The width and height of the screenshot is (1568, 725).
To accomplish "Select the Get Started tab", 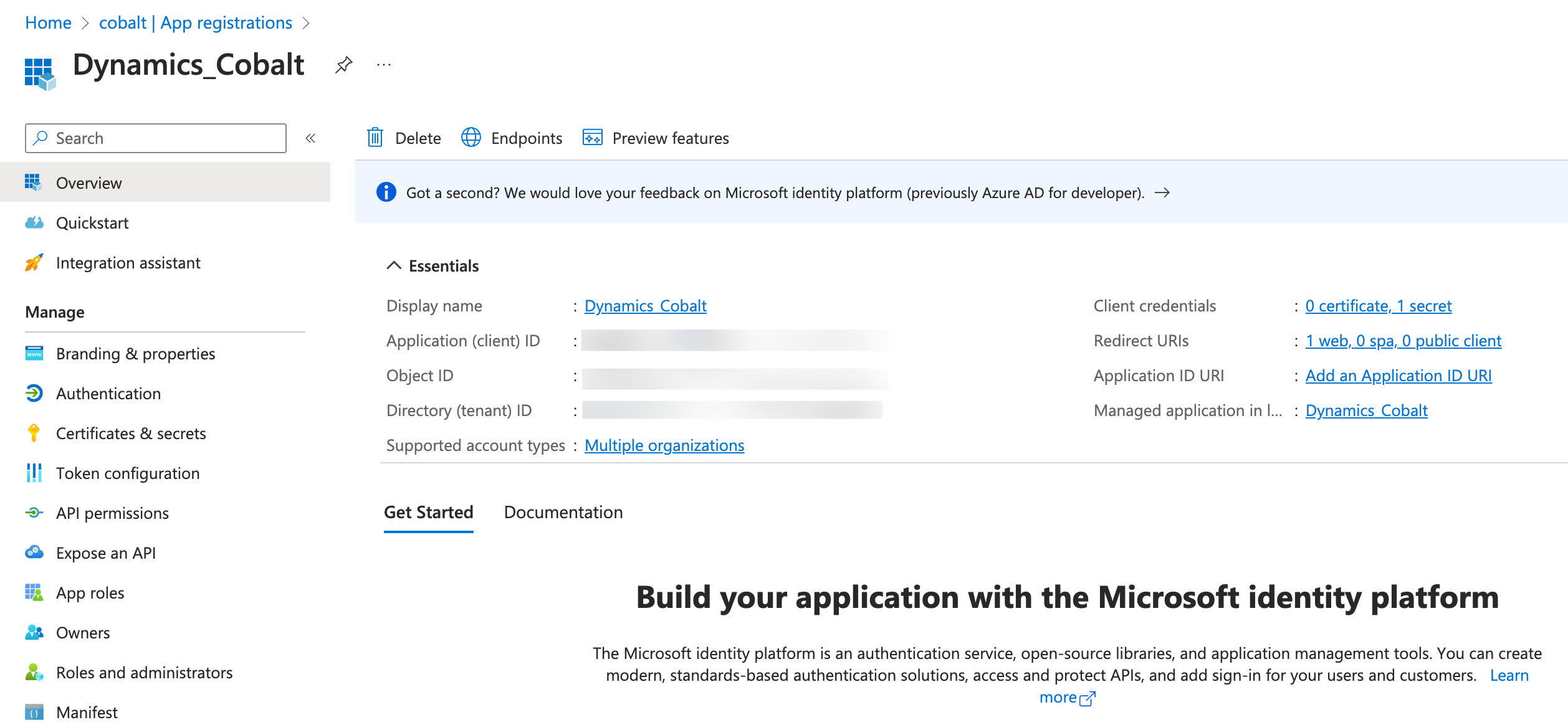I will click(428, 512).
